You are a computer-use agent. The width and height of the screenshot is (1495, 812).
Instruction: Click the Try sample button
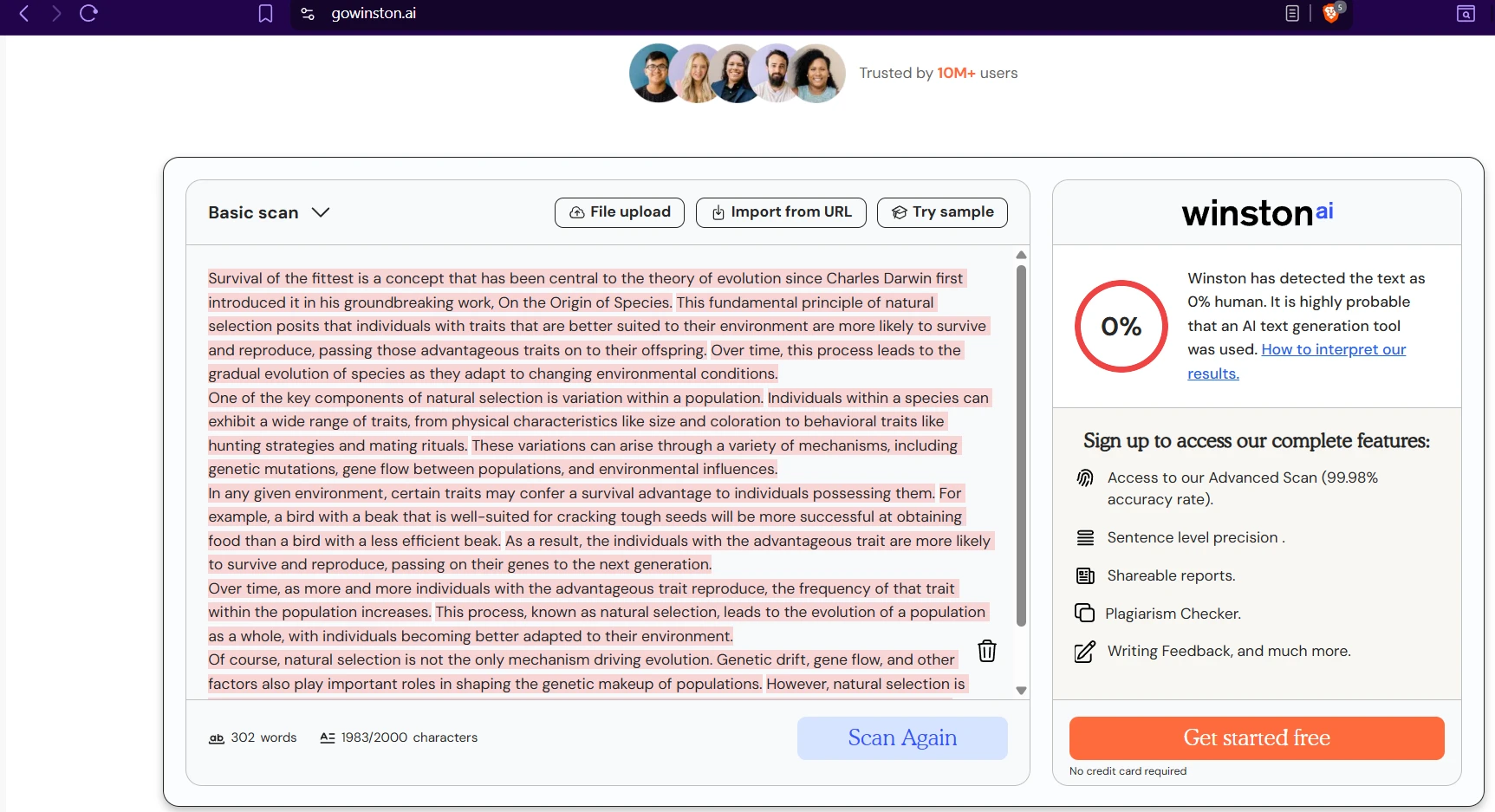[x=942, y=212]
